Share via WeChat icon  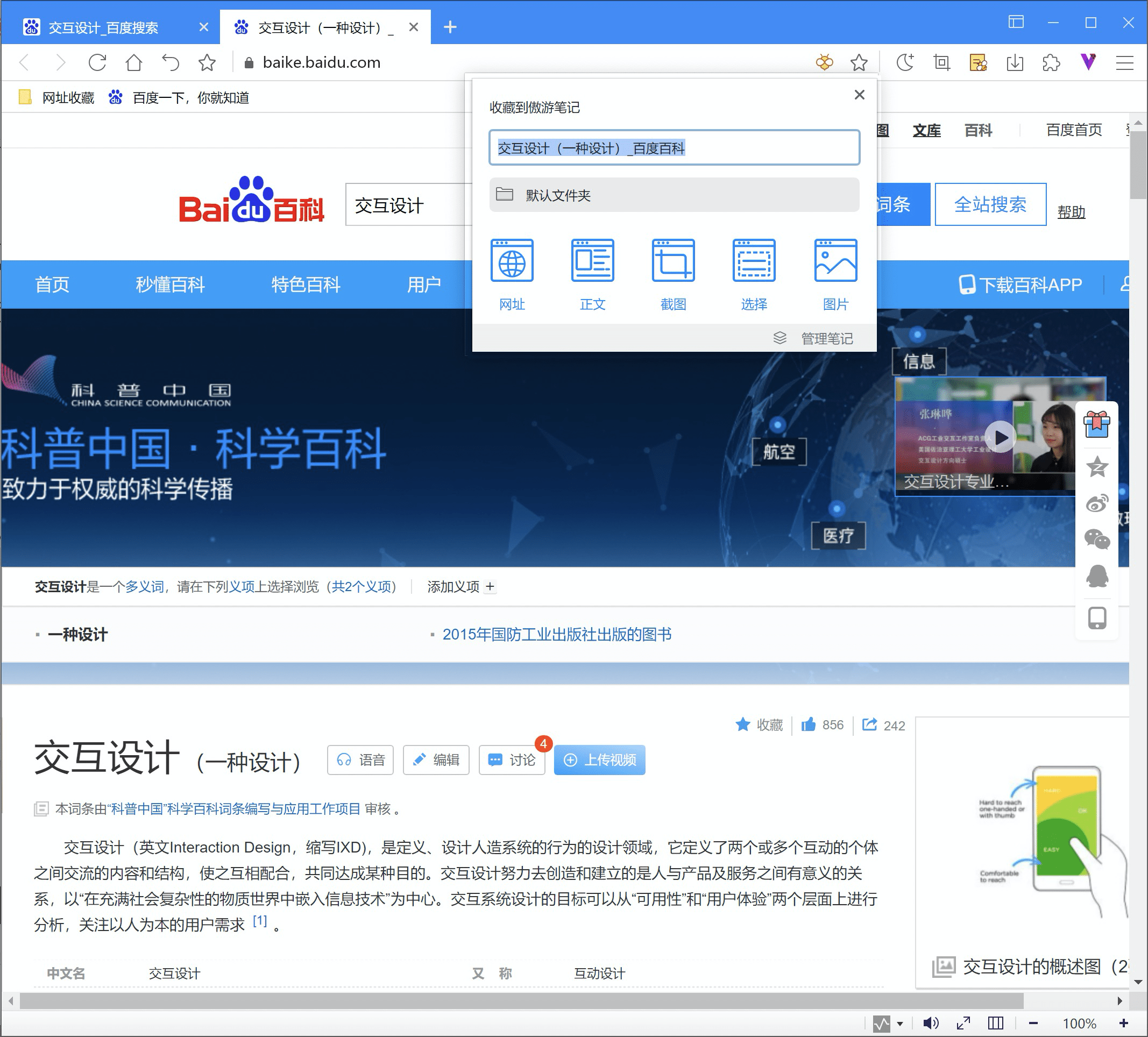(1097, 539)
